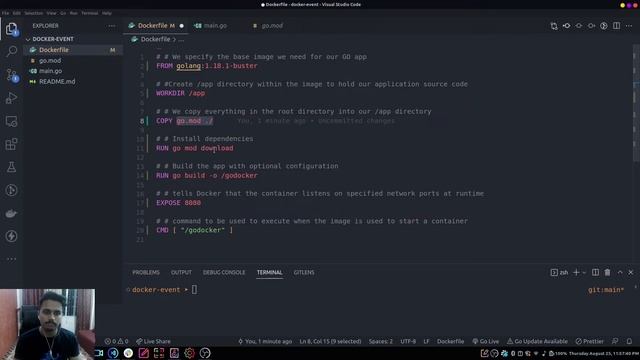Switch to the go.mod editor tab
Image resolution: width=640 pixels, height=360 pixels.
click(272, 26)
